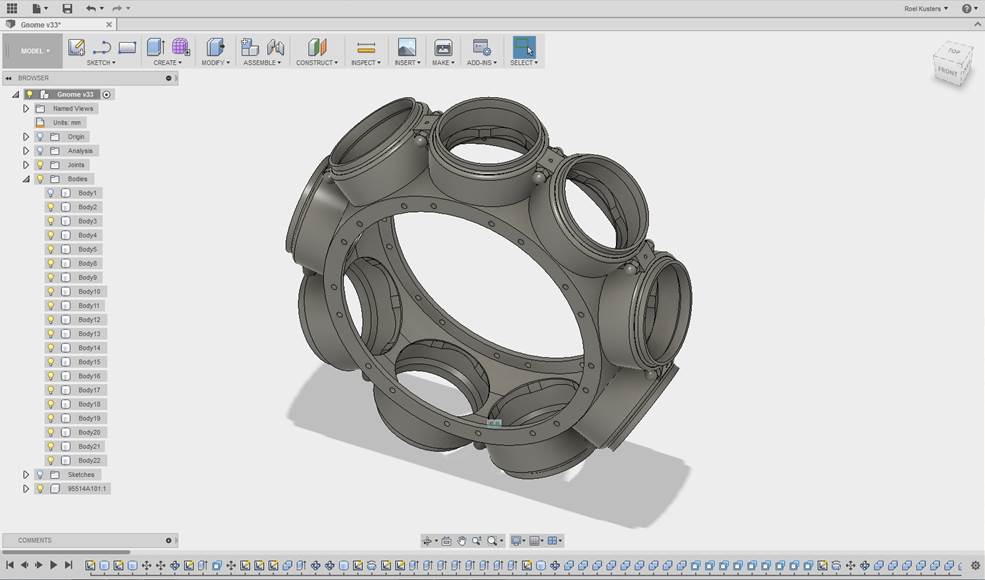Activate the Select tool icon
This screenshot has width=985, height=580.
point(524,47)
